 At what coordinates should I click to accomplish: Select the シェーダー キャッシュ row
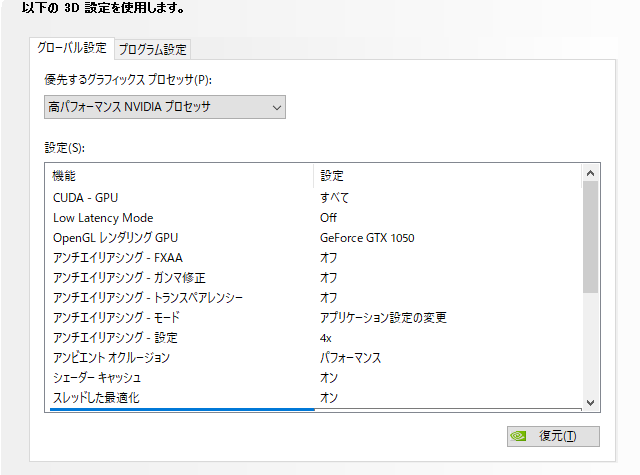[316, 377]
